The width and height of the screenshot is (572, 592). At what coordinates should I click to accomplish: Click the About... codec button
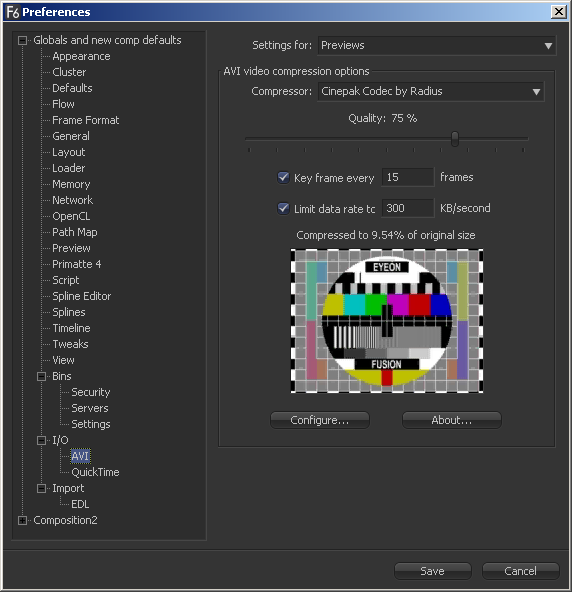[452, 420]
